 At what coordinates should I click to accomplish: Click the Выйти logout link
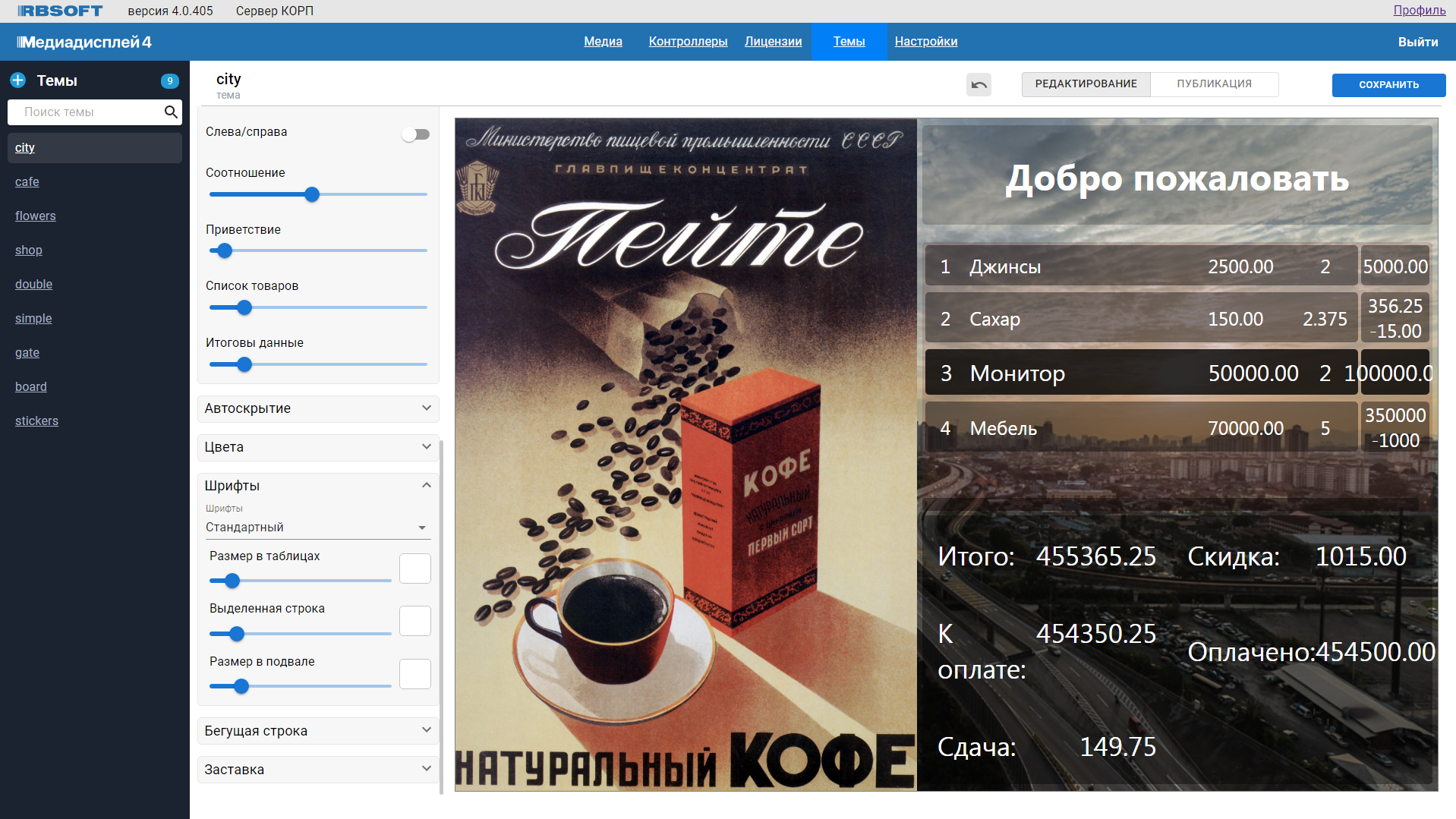pos(1417,42)
